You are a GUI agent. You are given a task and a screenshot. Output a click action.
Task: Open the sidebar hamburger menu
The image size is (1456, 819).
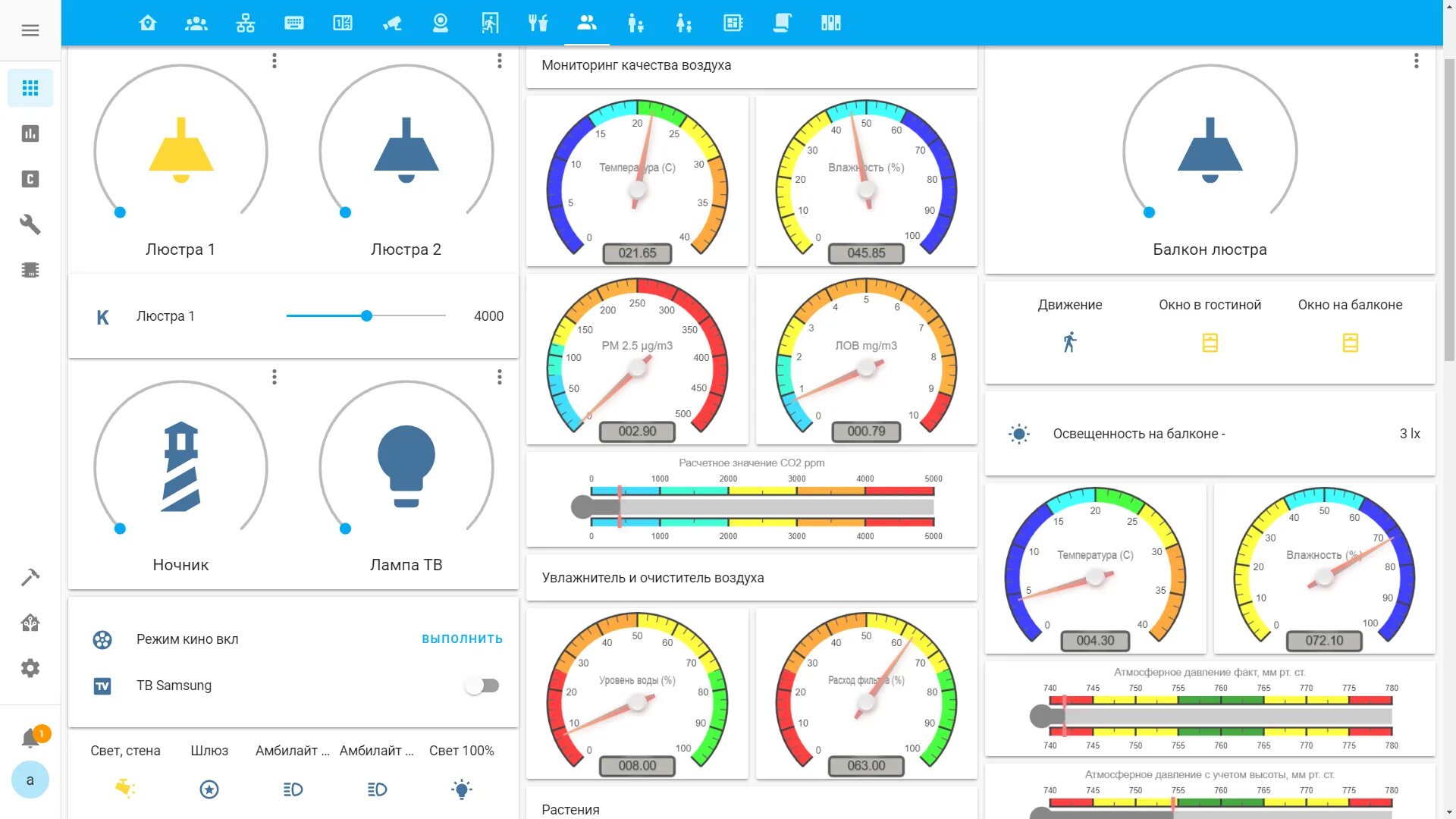tap(30, 30)
